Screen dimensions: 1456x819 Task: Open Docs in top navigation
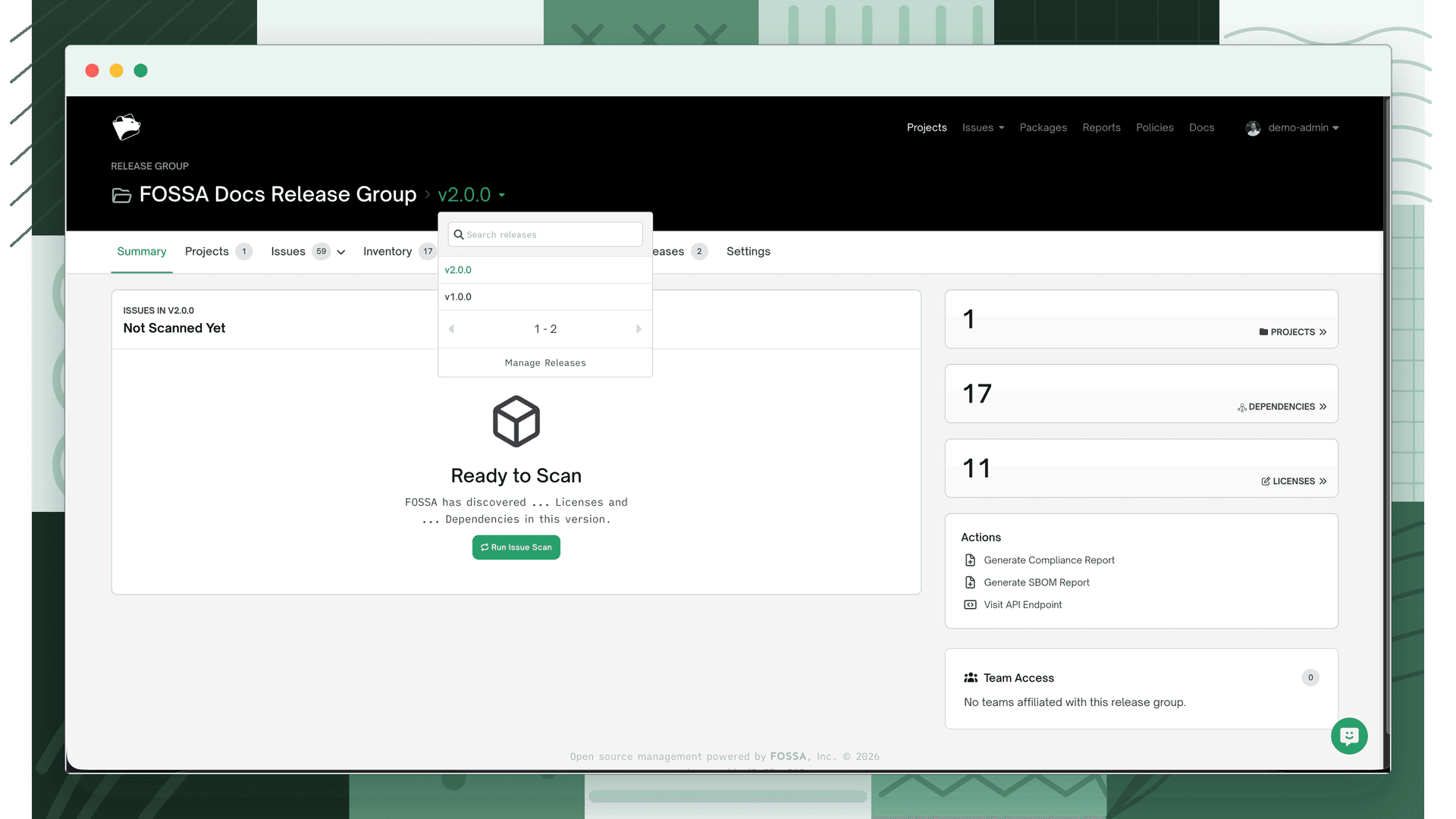coord(1201,127)
